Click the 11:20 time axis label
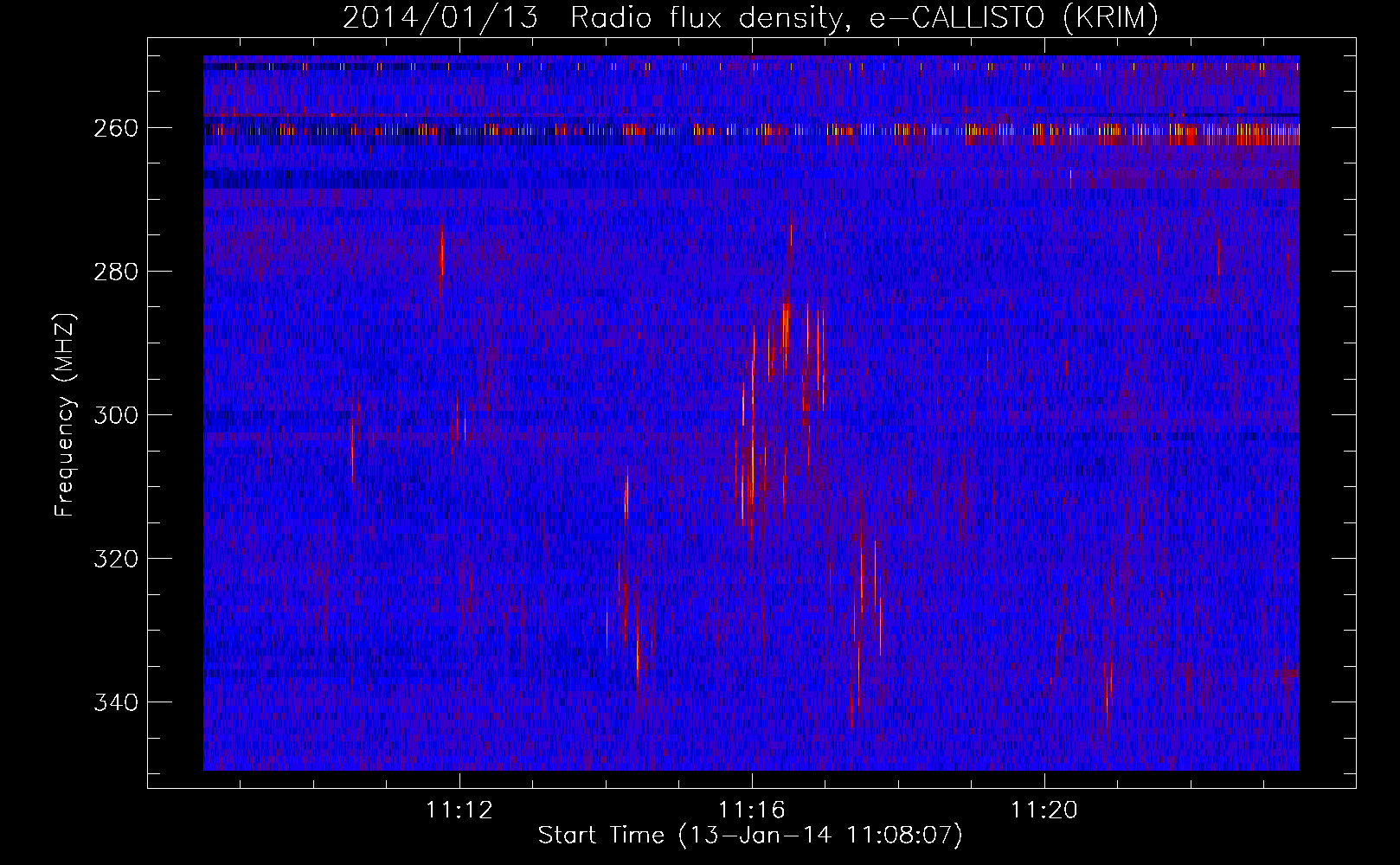The width and height of the screenshot is (1400, 865). pyautogui.click(x=1044, y=810)
